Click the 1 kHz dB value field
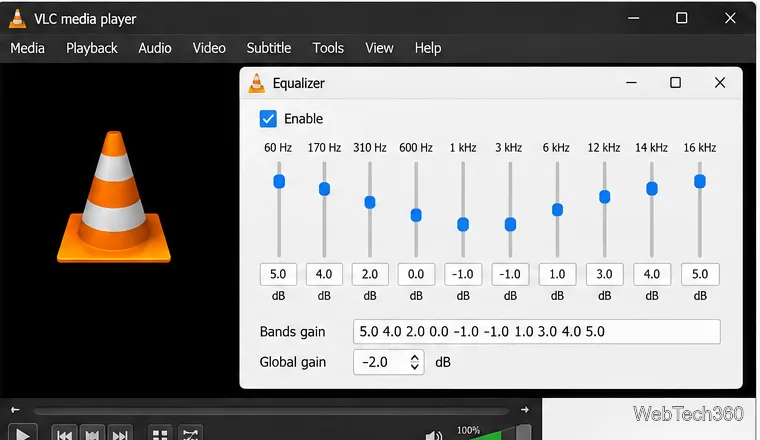 (463, 274)
